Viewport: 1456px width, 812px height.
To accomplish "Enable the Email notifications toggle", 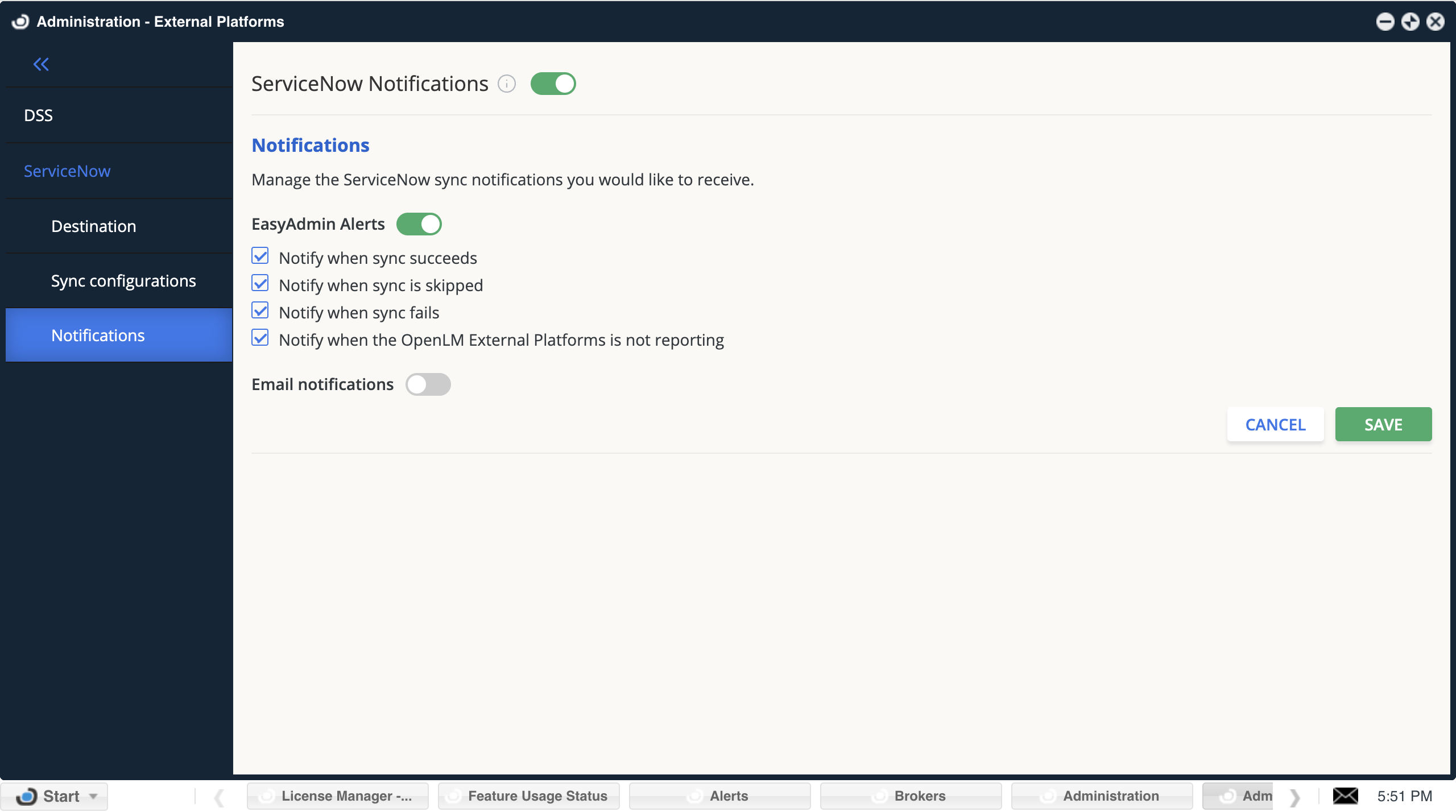I will coord(428,384).
